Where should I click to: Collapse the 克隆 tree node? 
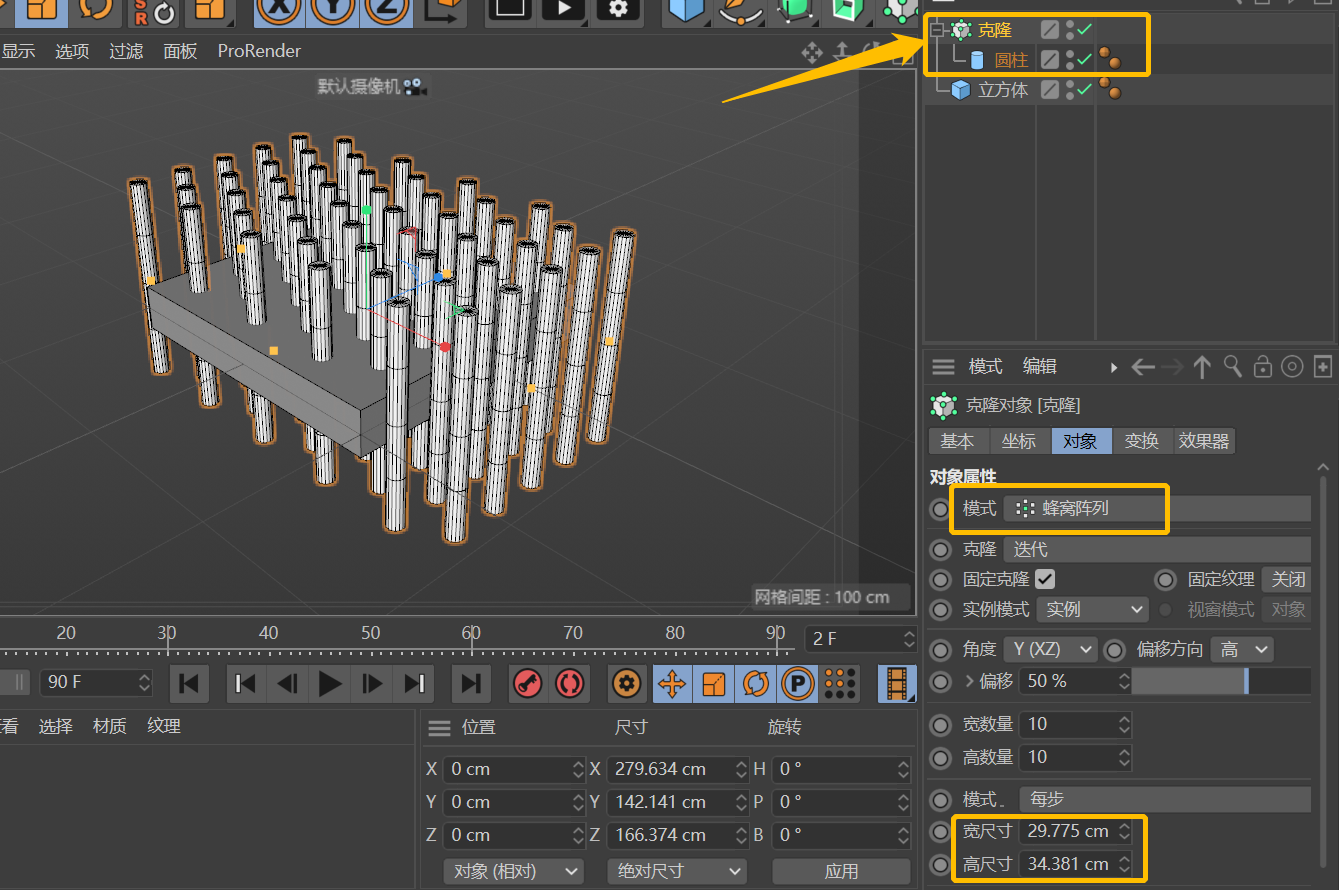pos(937,31)
